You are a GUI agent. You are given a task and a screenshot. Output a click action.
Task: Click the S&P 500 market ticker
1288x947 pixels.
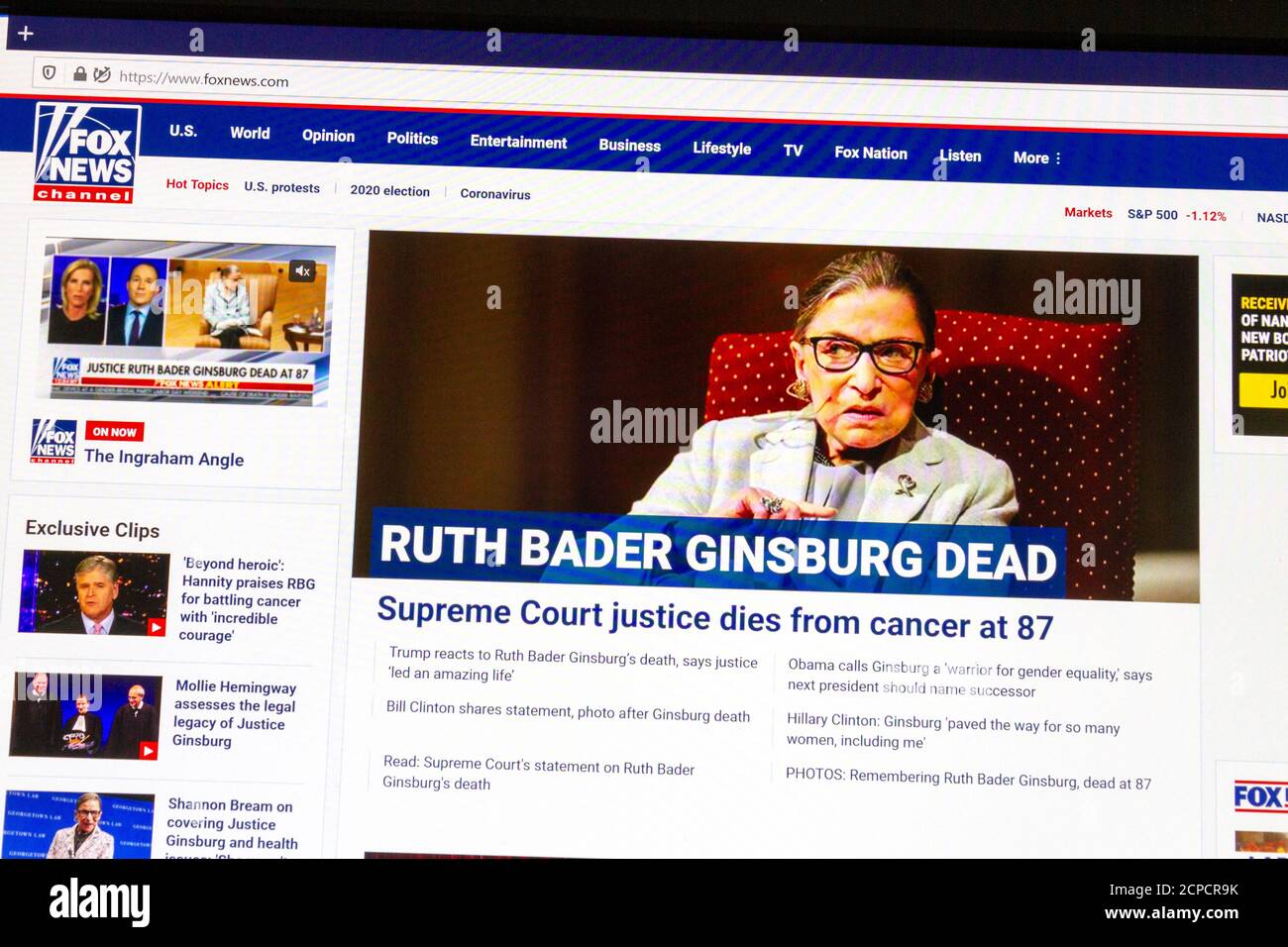click(x=1176, y=215)
